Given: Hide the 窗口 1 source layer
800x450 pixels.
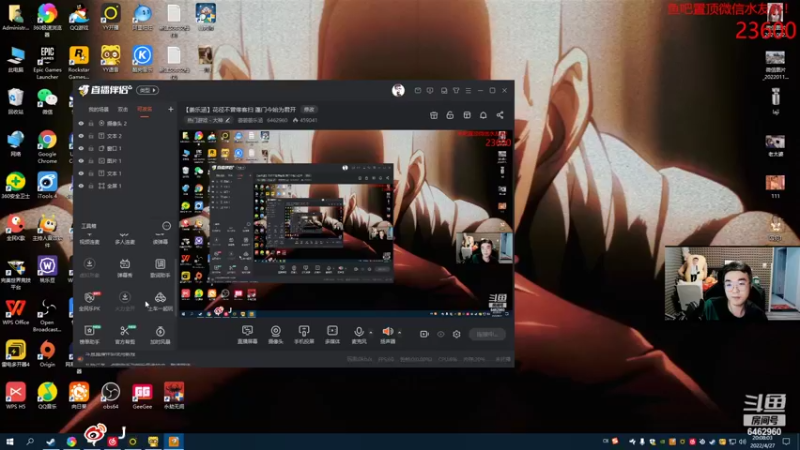Looking at the screenshot, I should tap(81, 148).
